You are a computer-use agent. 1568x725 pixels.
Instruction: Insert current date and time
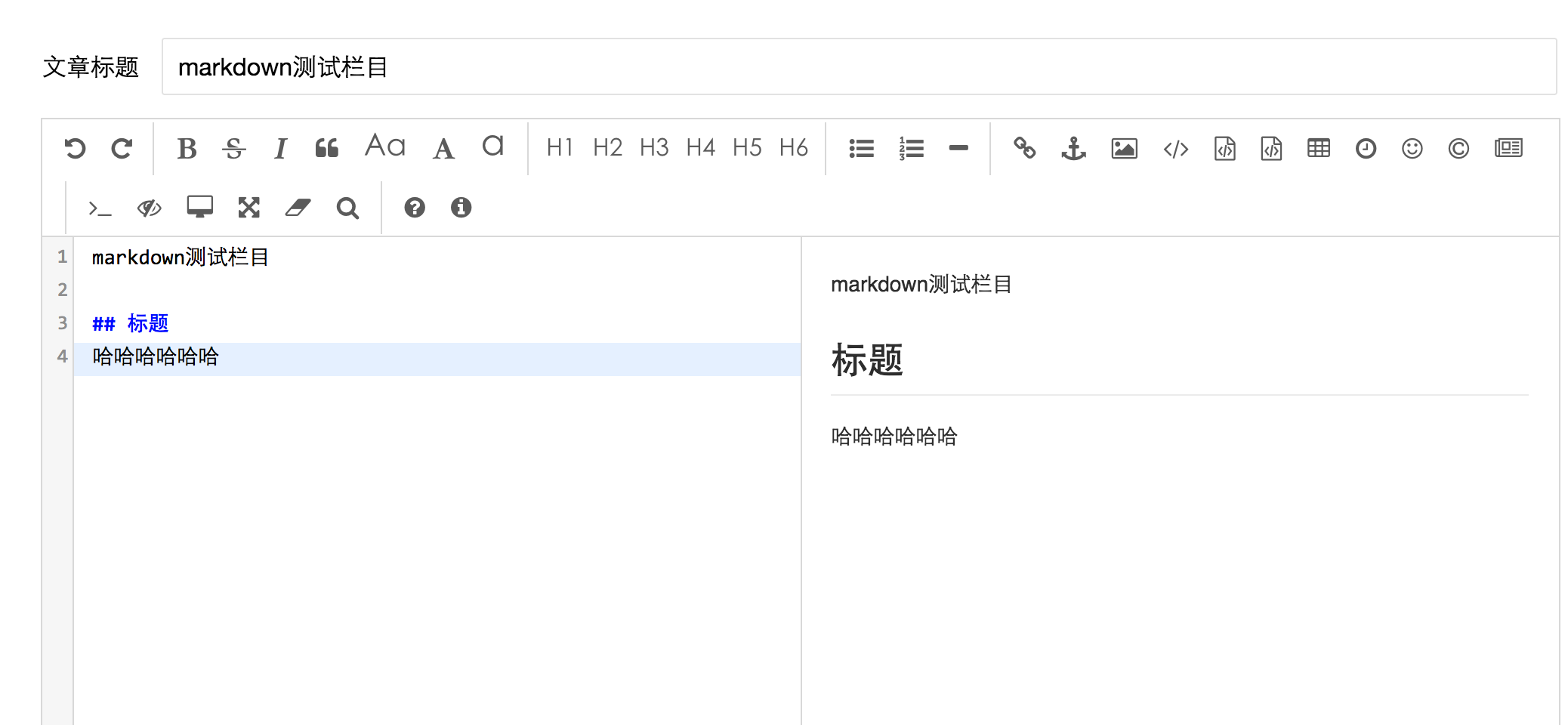1366,148
